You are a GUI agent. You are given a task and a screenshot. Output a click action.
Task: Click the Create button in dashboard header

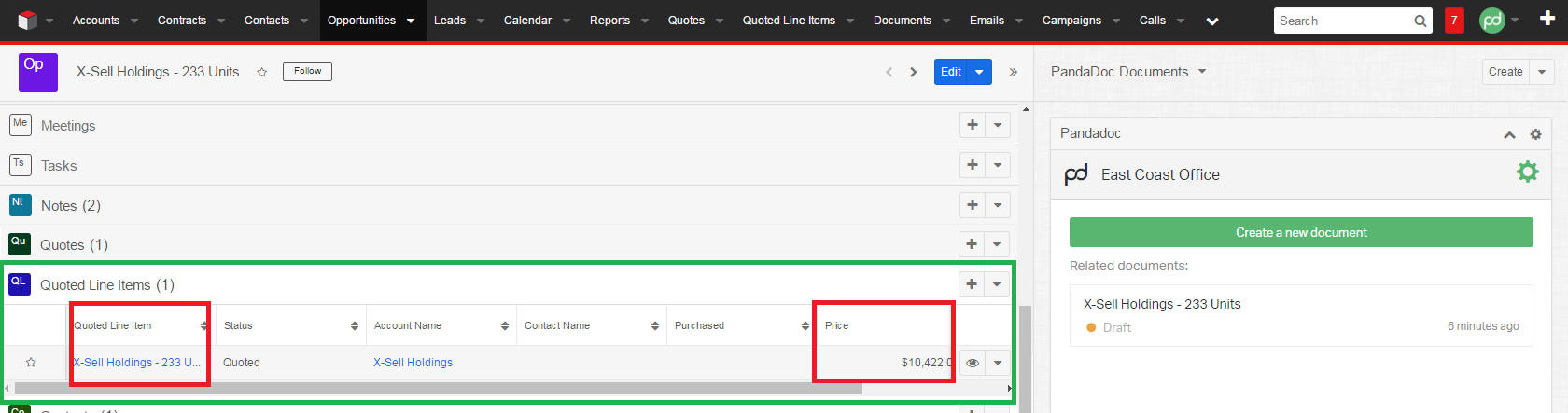(1505, 72)
